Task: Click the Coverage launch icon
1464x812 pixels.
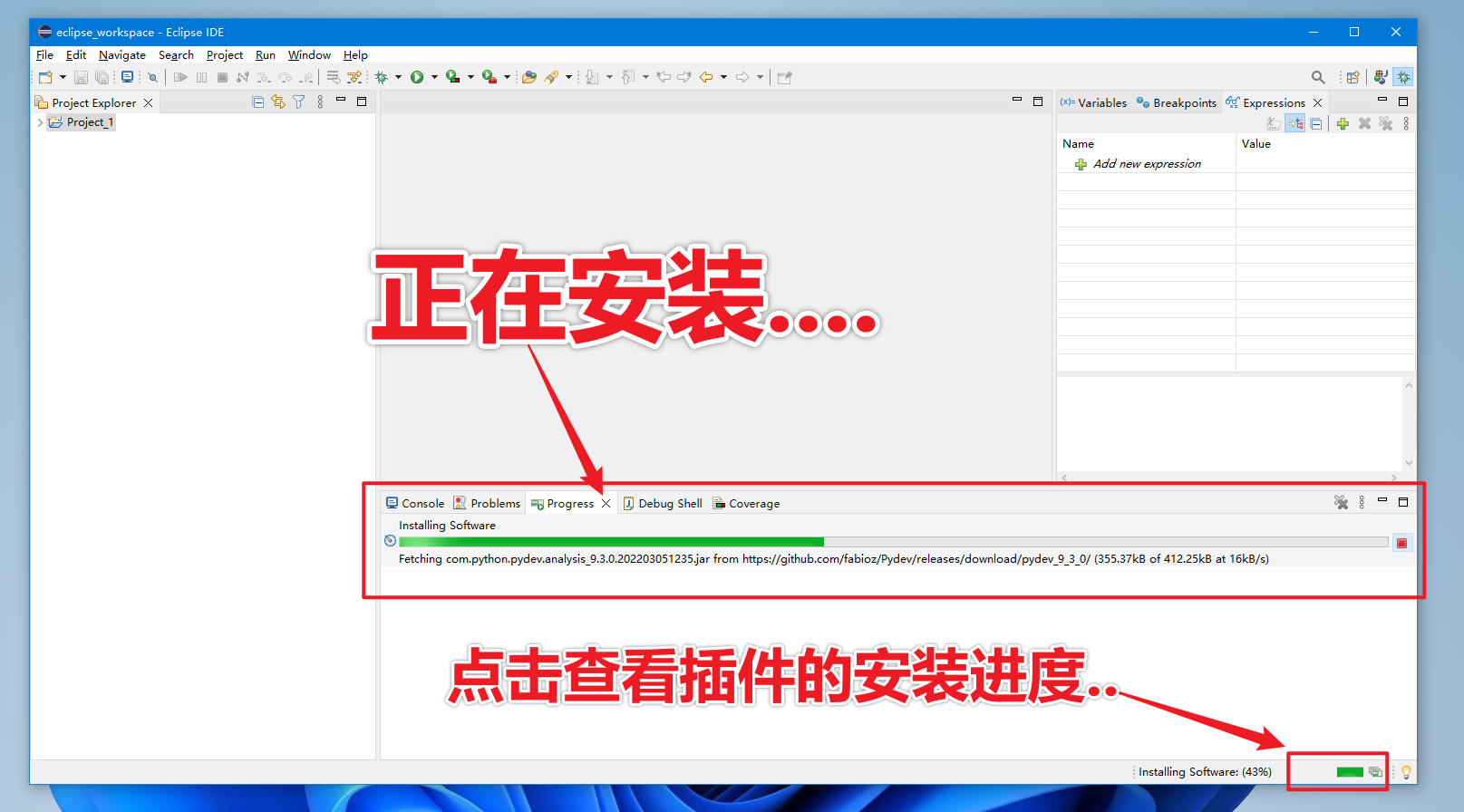Action: (x=453, y=77)
